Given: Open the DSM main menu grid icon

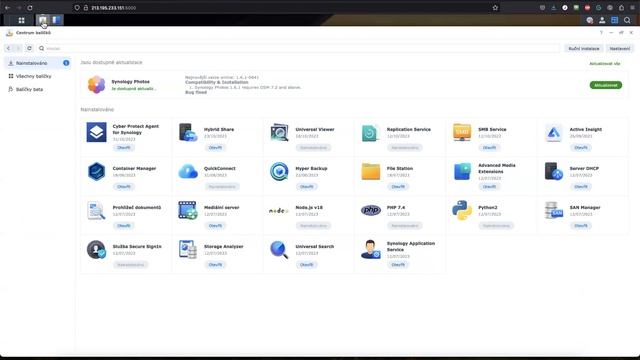Looking at the screenshot, I should pos(21,20).
